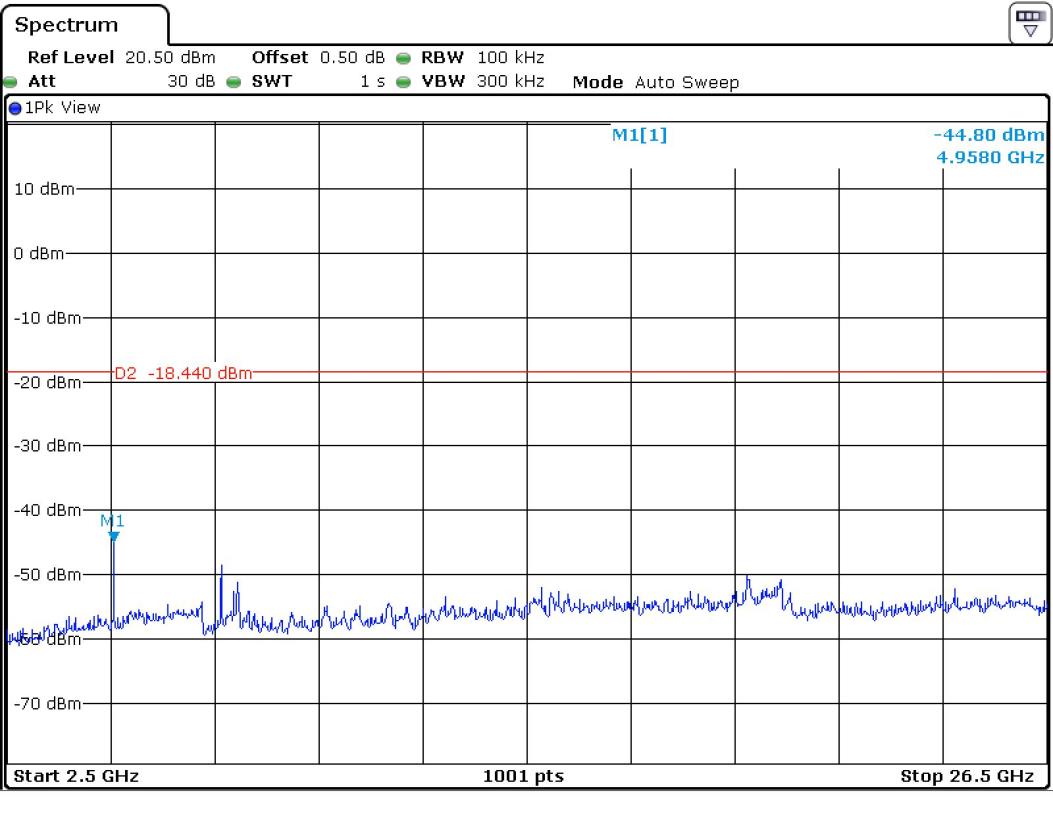Select the VBW 300 kHz value
Screen dimensions: 1053x820
click(511, 81)
